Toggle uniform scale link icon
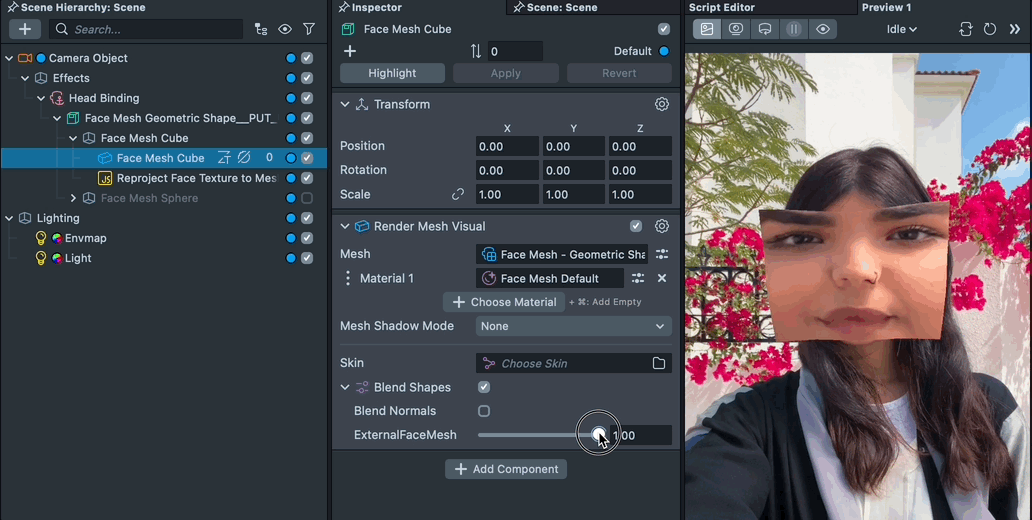This screenshot has width=1032, height=520. pyautogui.click(x=458, y=194)
